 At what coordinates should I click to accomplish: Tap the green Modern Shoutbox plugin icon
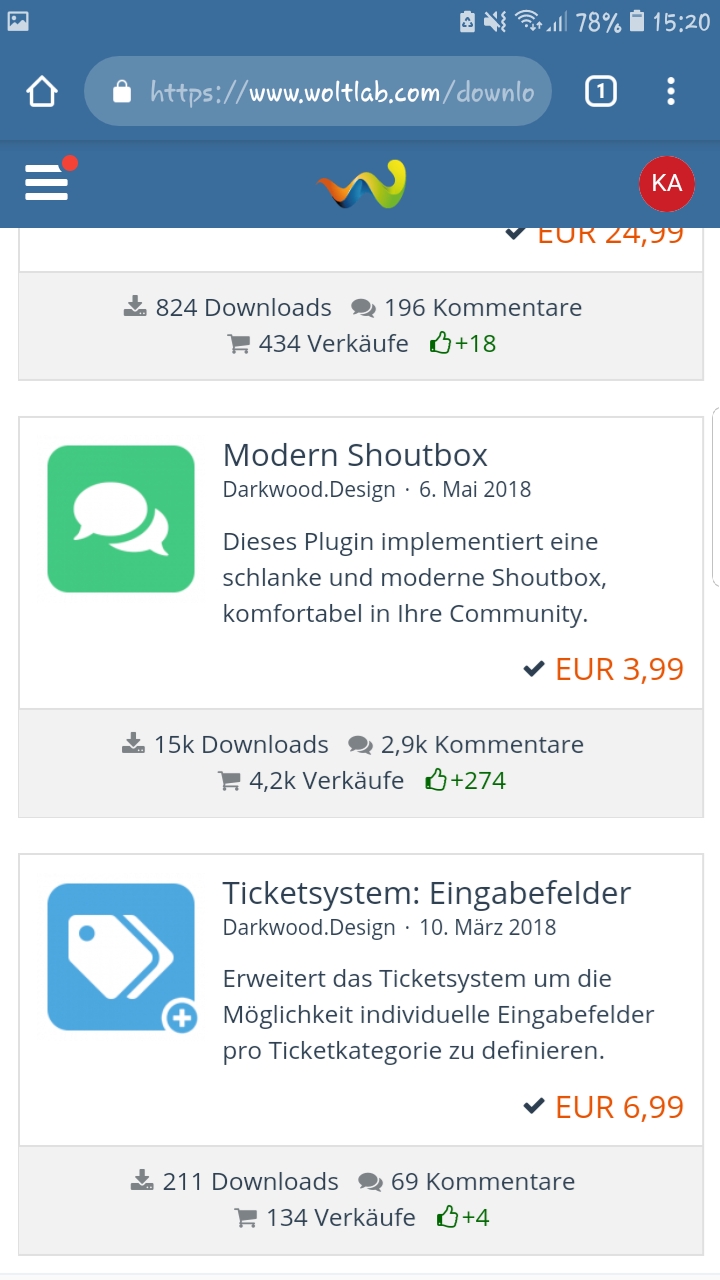(121, 519)
